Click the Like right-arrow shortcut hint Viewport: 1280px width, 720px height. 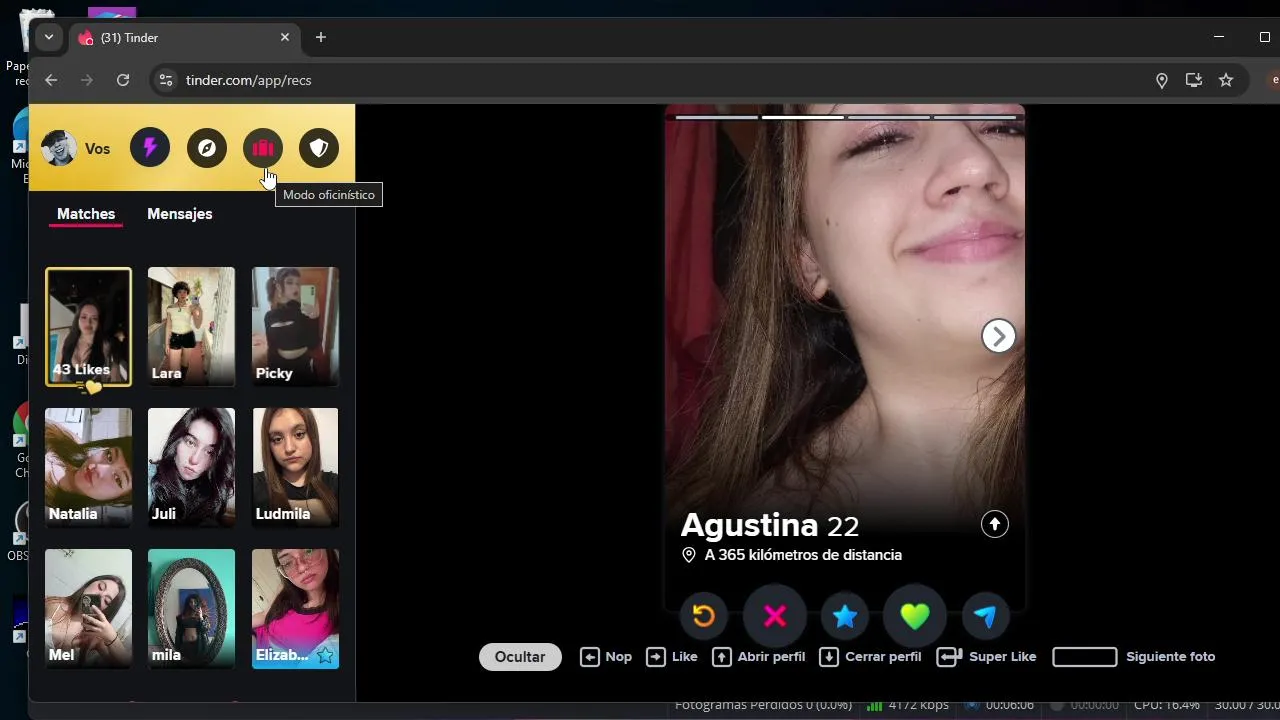[672, 657]
